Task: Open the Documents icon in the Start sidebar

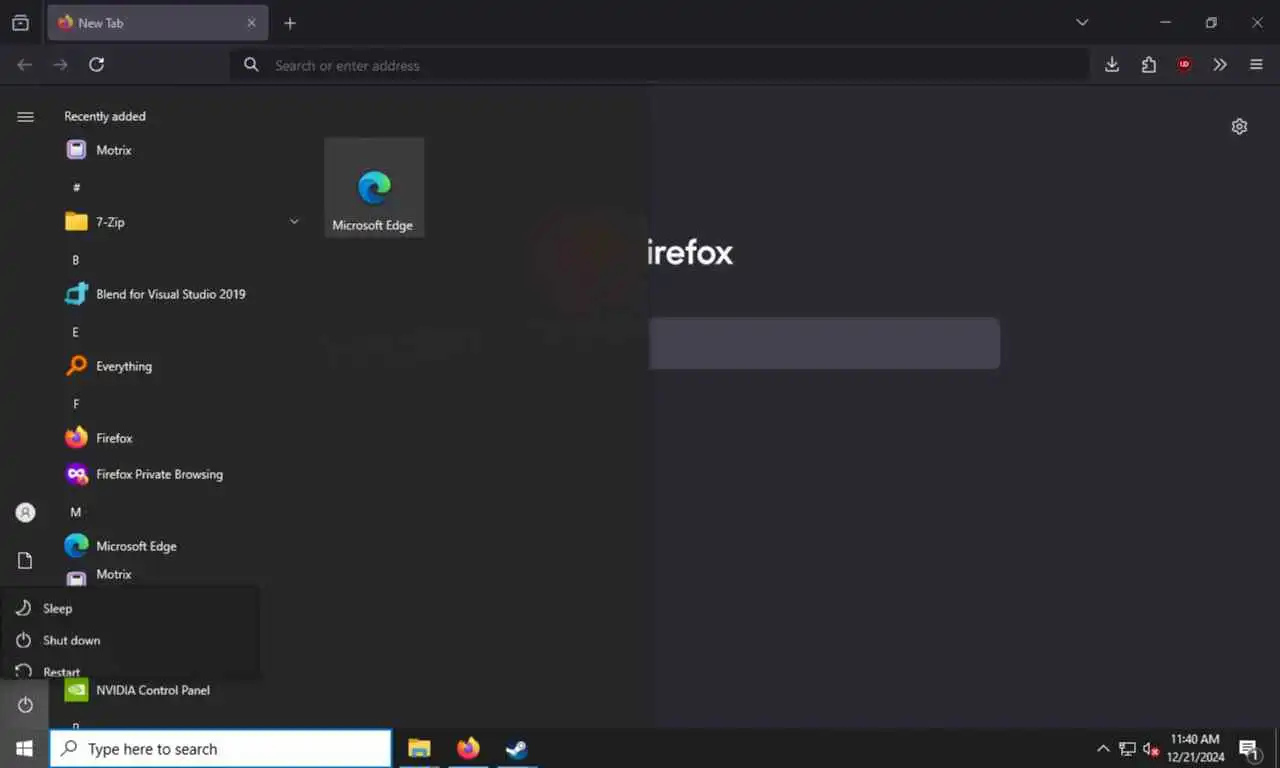Action: pos(25,560)
